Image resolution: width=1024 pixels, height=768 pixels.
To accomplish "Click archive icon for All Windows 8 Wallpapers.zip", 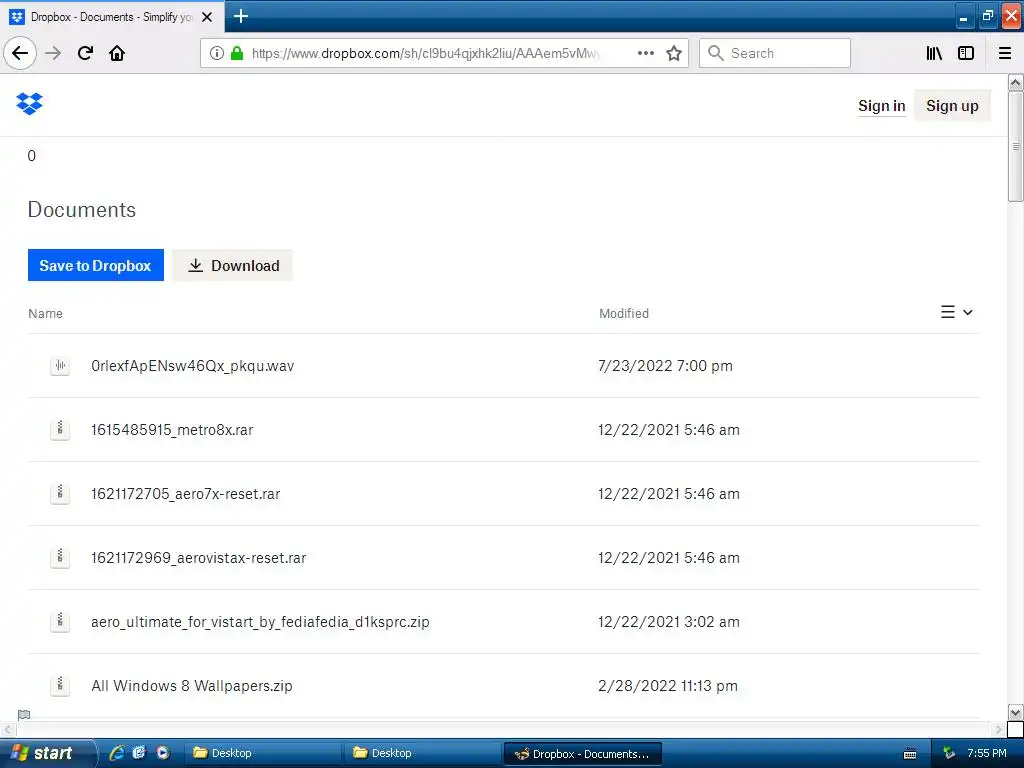I will [60, 686].
